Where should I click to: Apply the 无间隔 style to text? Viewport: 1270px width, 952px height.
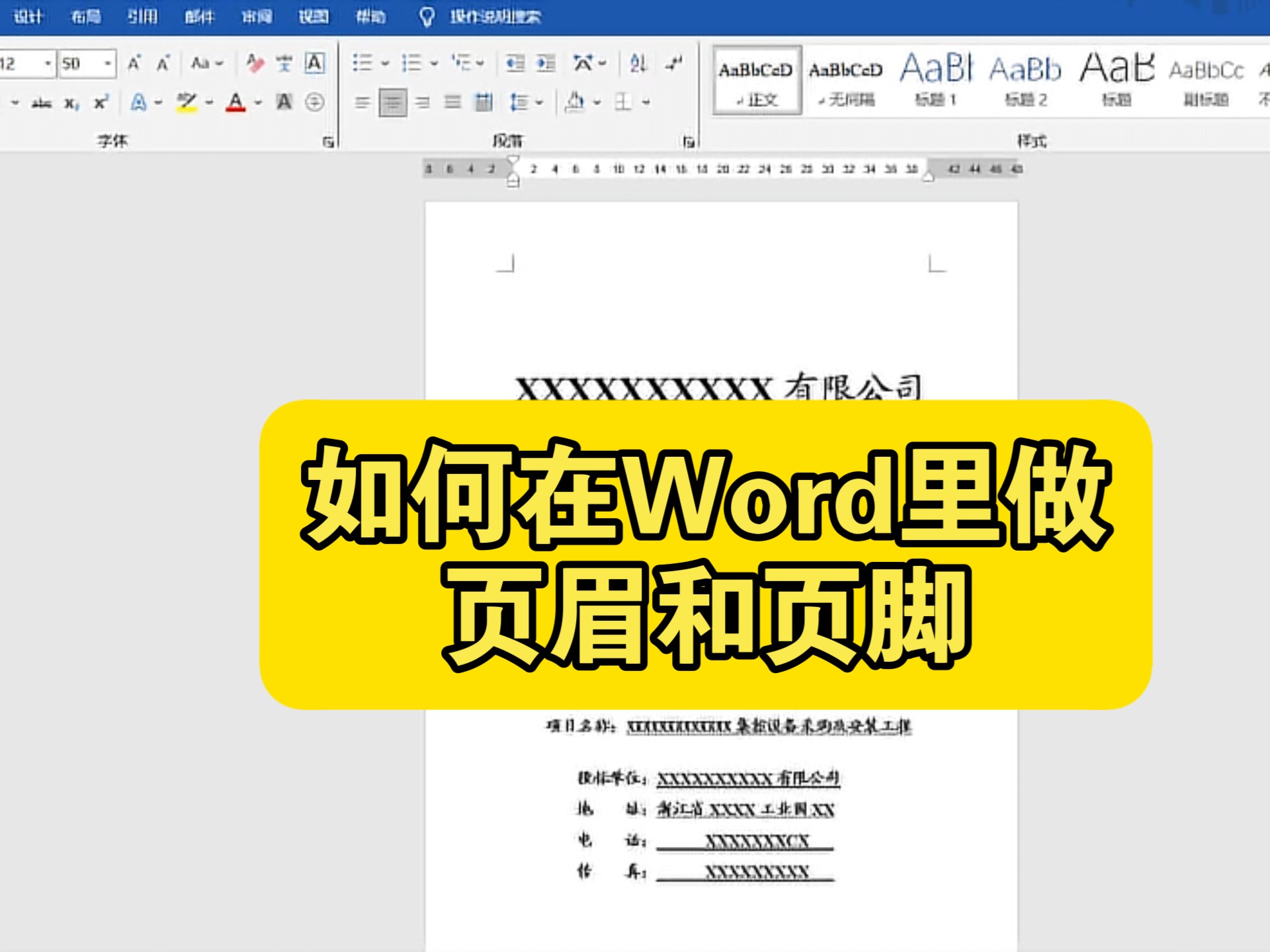point(847,79)
